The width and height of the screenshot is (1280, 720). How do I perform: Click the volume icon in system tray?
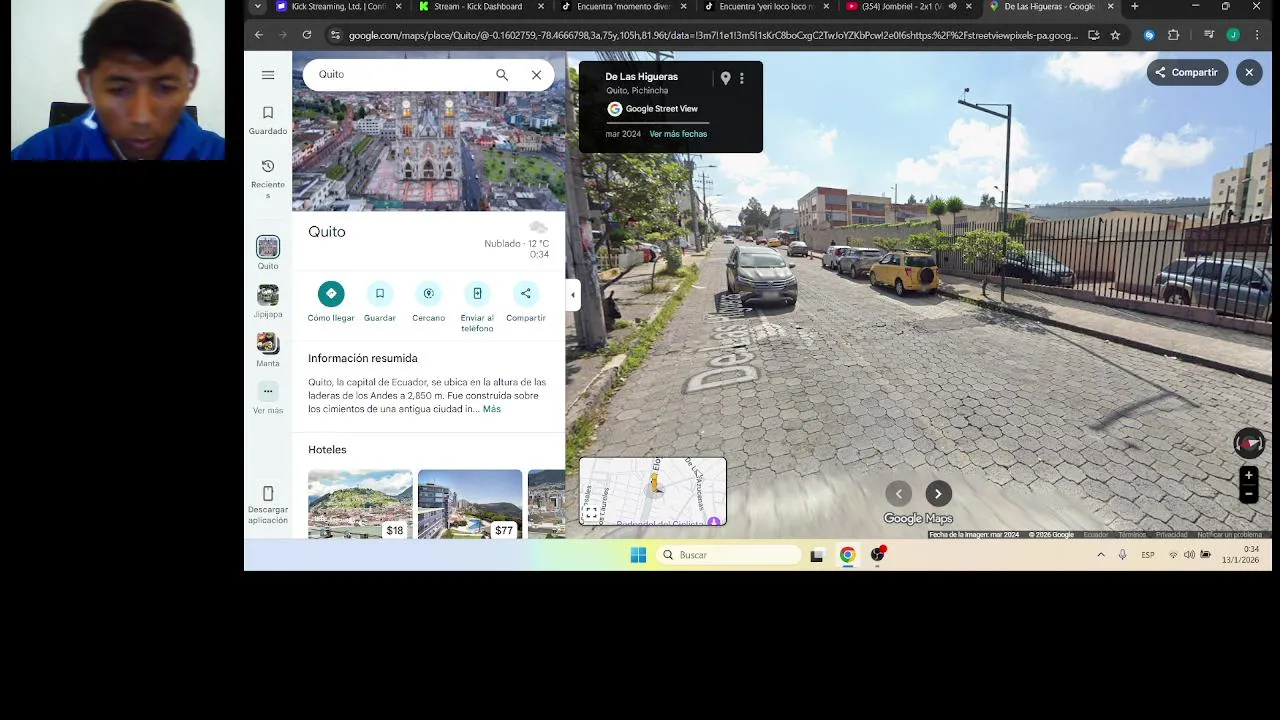(1189, 555)
